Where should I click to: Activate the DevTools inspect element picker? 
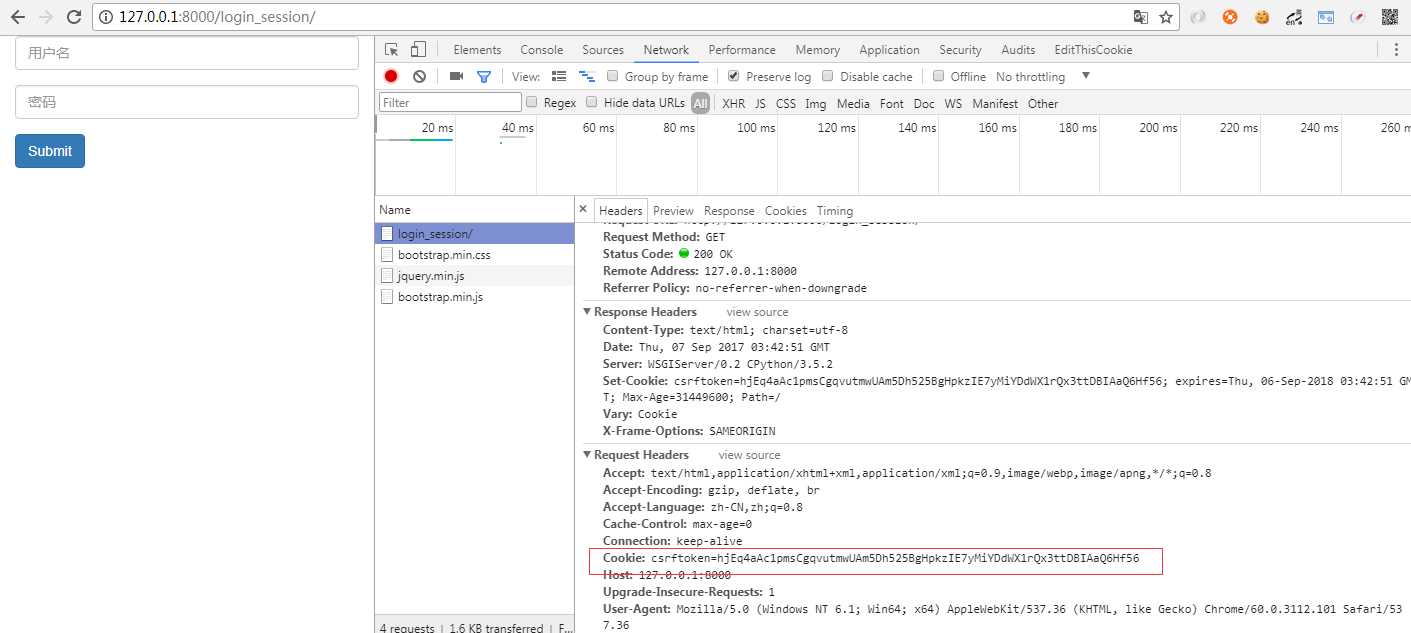click(391, 50)
